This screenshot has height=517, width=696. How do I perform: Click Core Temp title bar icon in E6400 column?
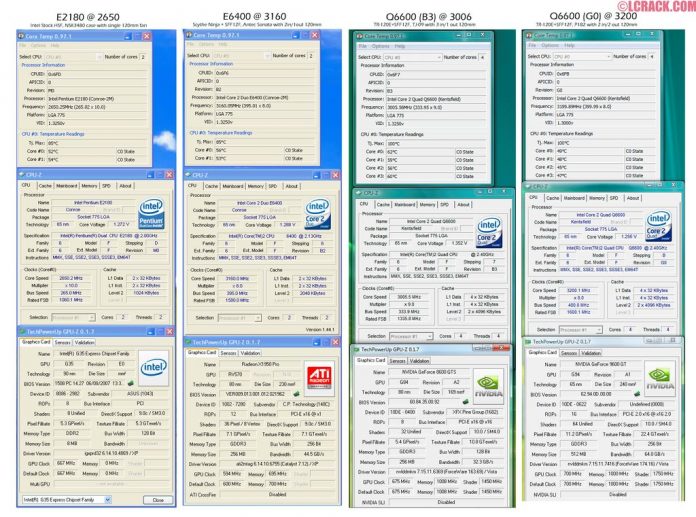coord(189,35)
